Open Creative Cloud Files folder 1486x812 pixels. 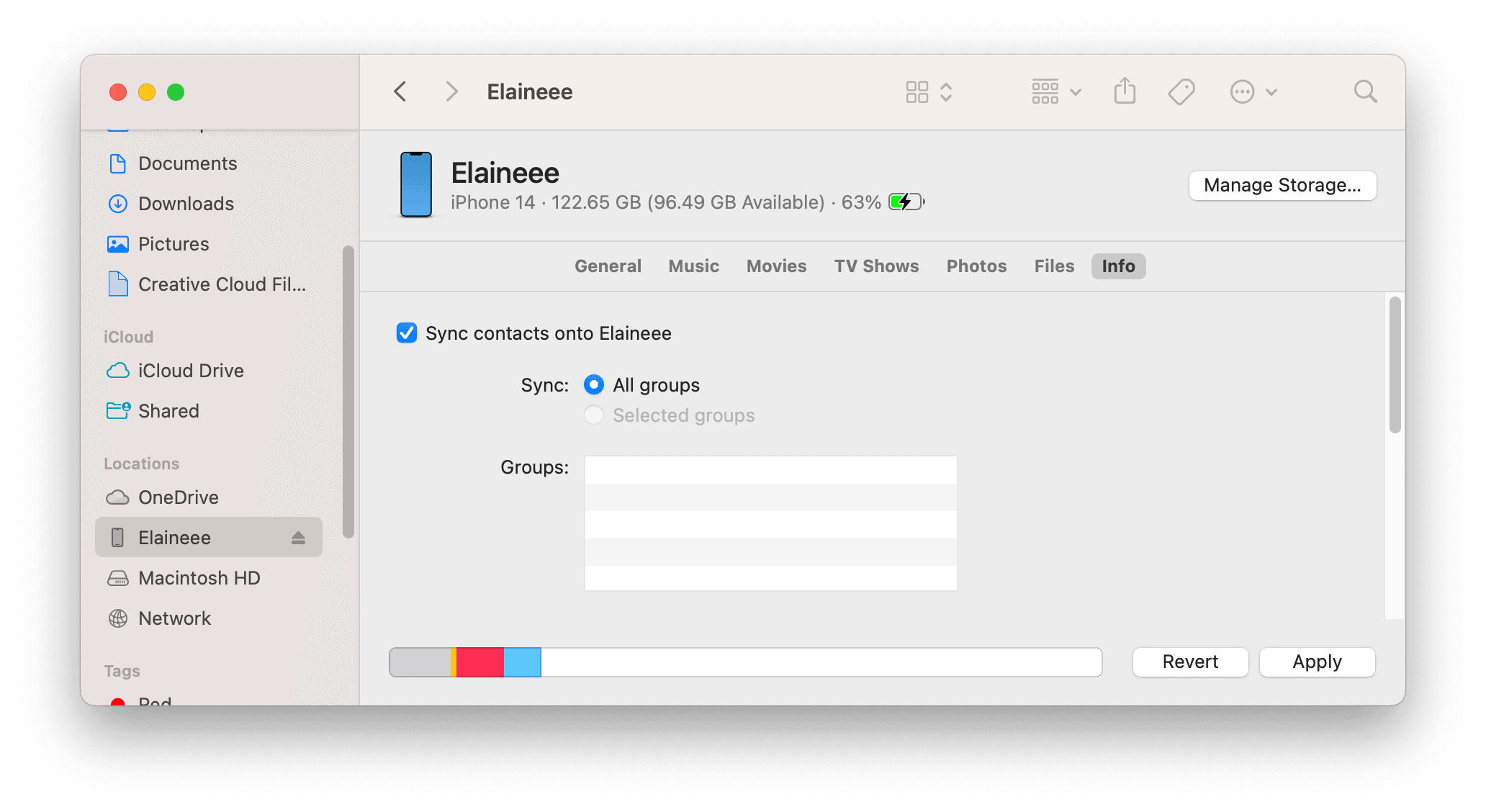click(x=208, y=284)
